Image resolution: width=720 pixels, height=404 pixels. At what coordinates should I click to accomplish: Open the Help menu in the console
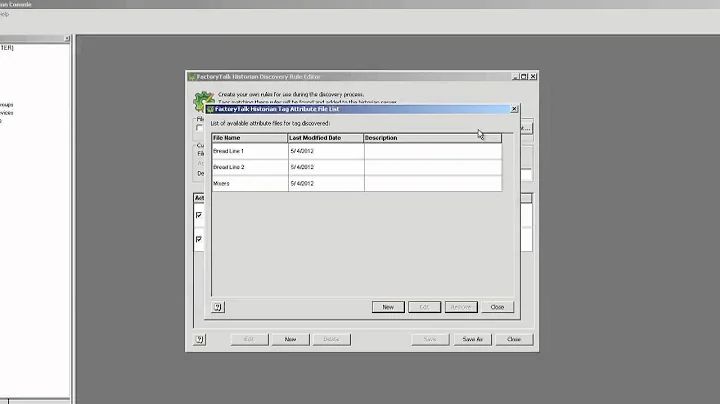coord(4,14)
